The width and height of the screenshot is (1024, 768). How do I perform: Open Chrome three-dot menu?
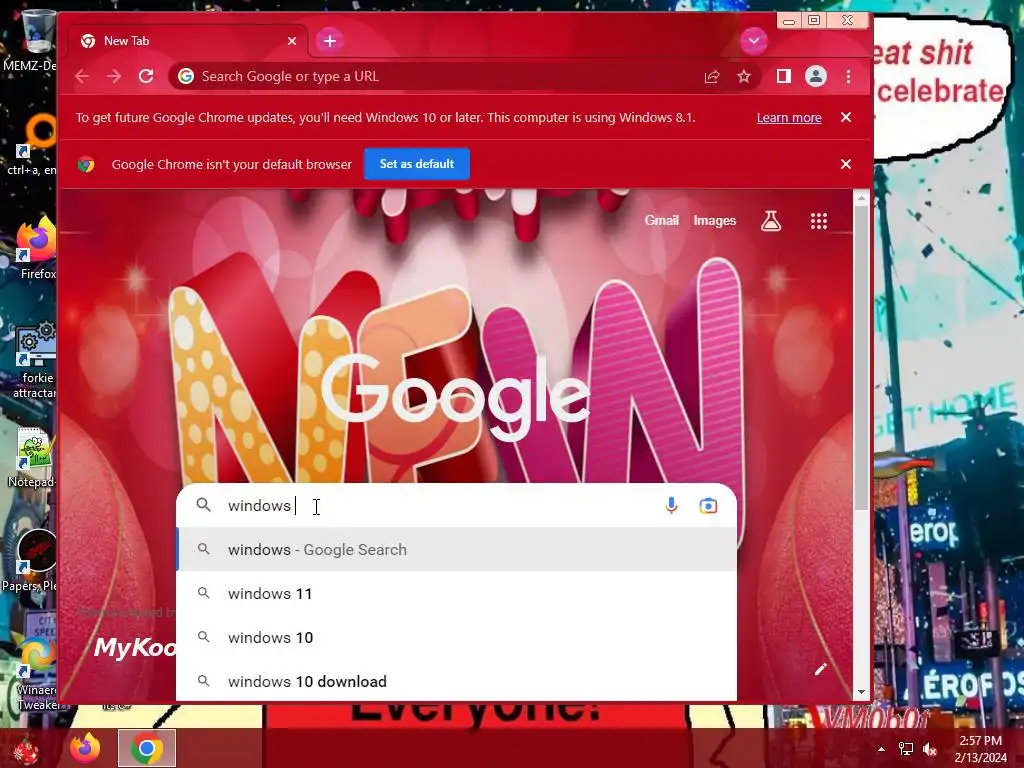pyautogui.click(x=848, y=76)
